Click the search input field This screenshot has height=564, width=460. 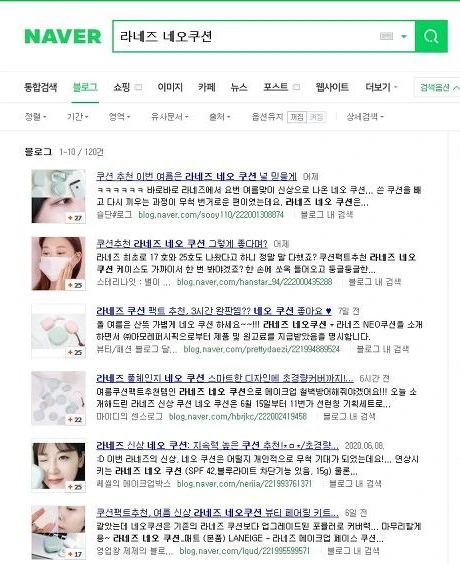point(247,36)
